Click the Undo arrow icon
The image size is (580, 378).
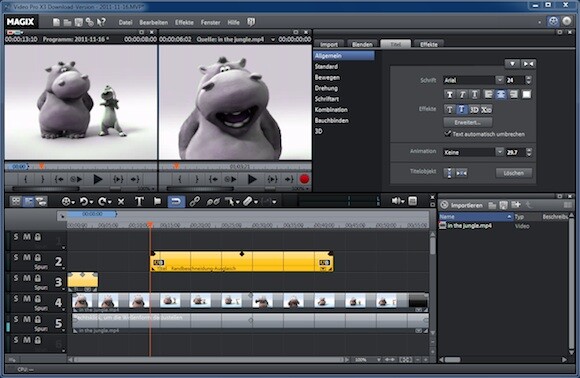(x=84, y=202)
